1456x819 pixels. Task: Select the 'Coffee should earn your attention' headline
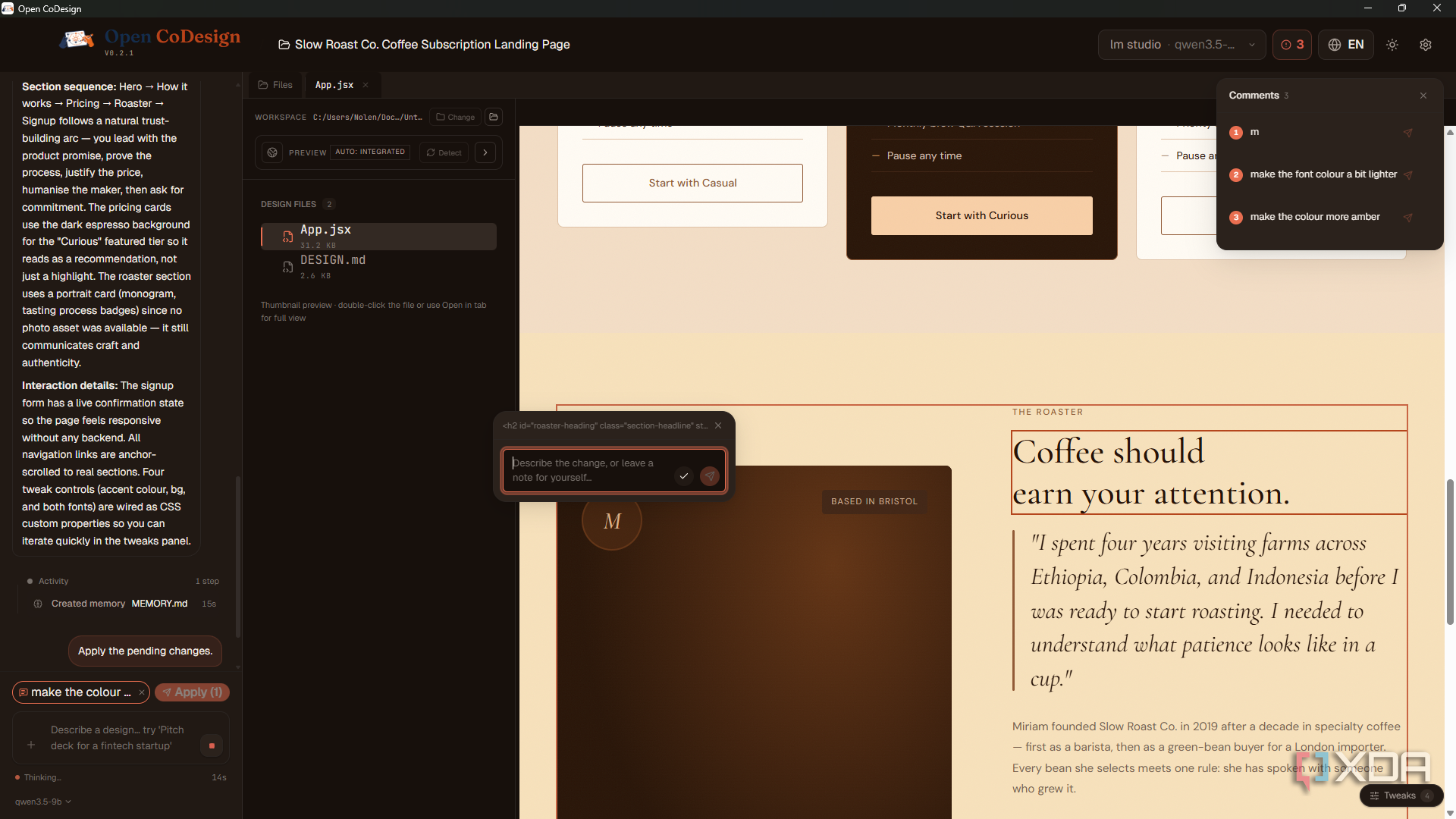pos(1209,472)
